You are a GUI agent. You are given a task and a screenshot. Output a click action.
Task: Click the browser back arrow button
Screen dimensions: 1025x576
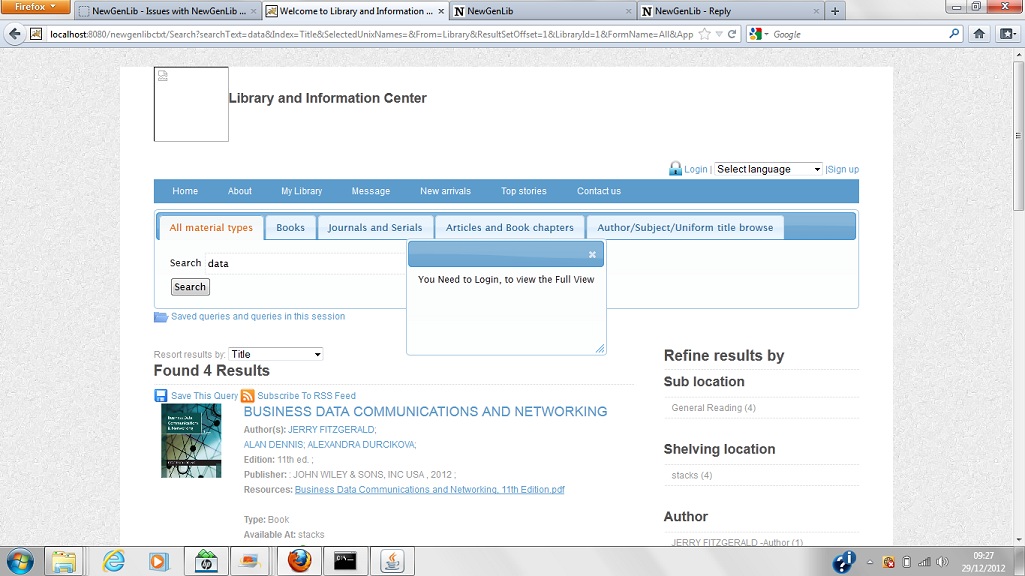pos(15,34)
